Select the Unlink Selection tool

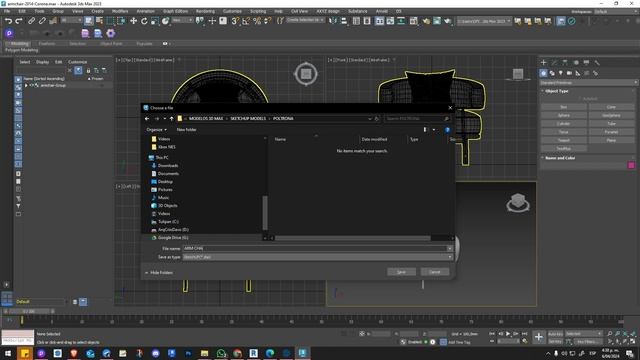coord(42,21)
